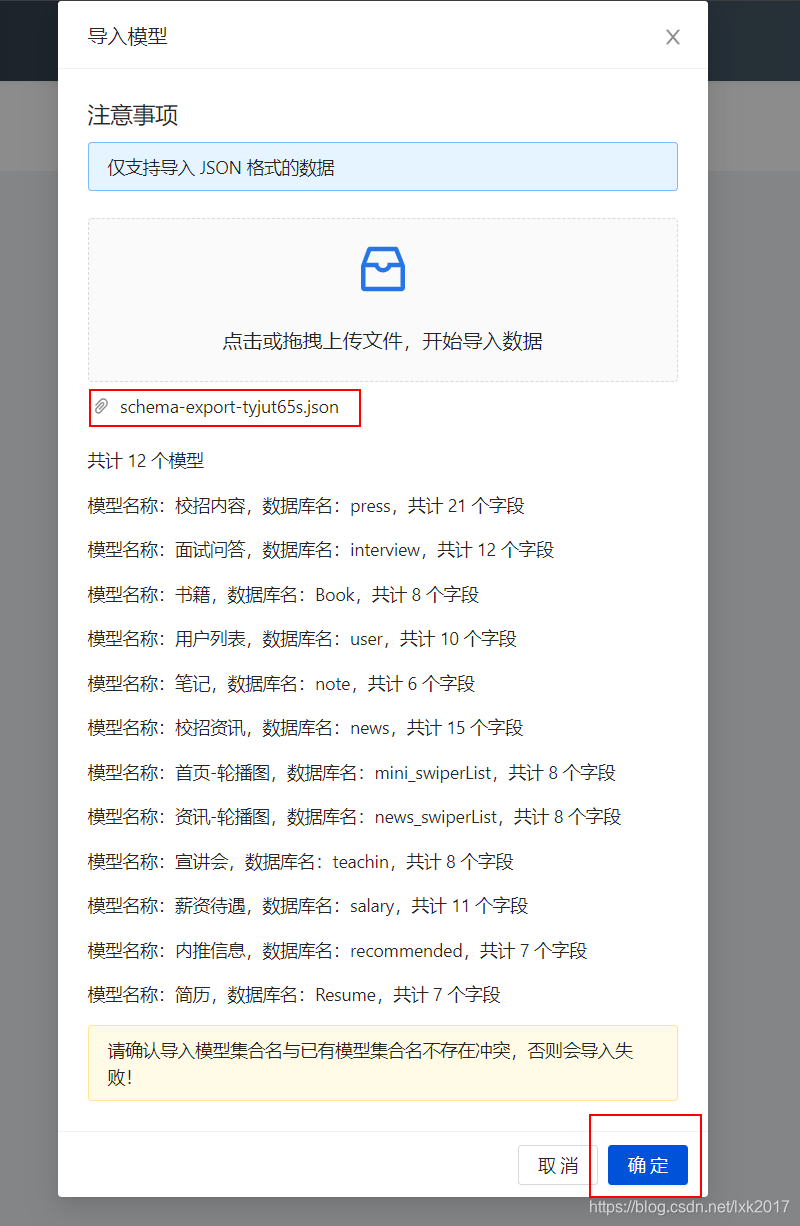The width and height of the screenshot is (800, 1226).
Task: Select the 用户列表 user model row
Action: point(302,639)
